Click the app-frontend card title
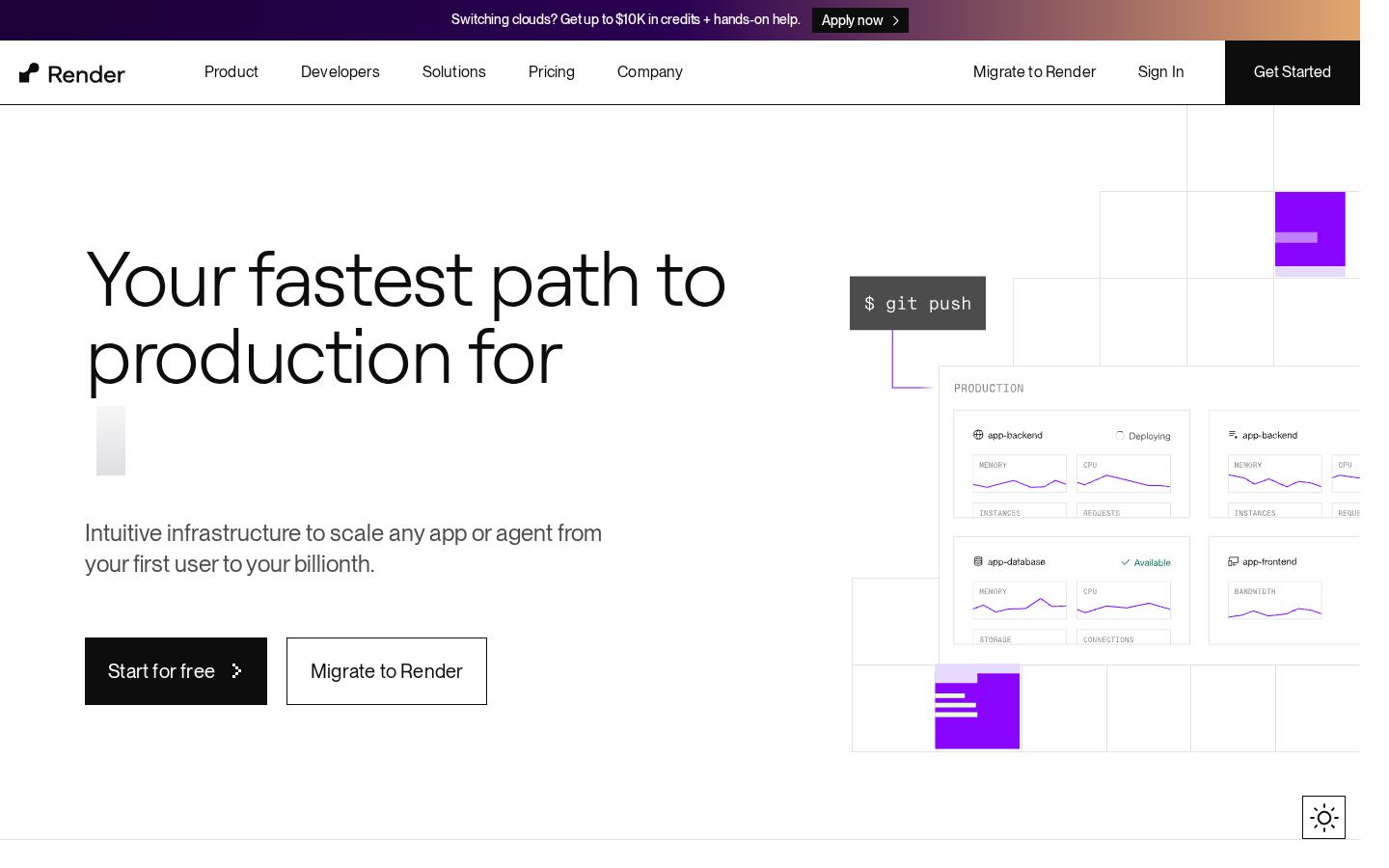Viewport: 1389px width, 868px height. click(x=1269, y=561)
